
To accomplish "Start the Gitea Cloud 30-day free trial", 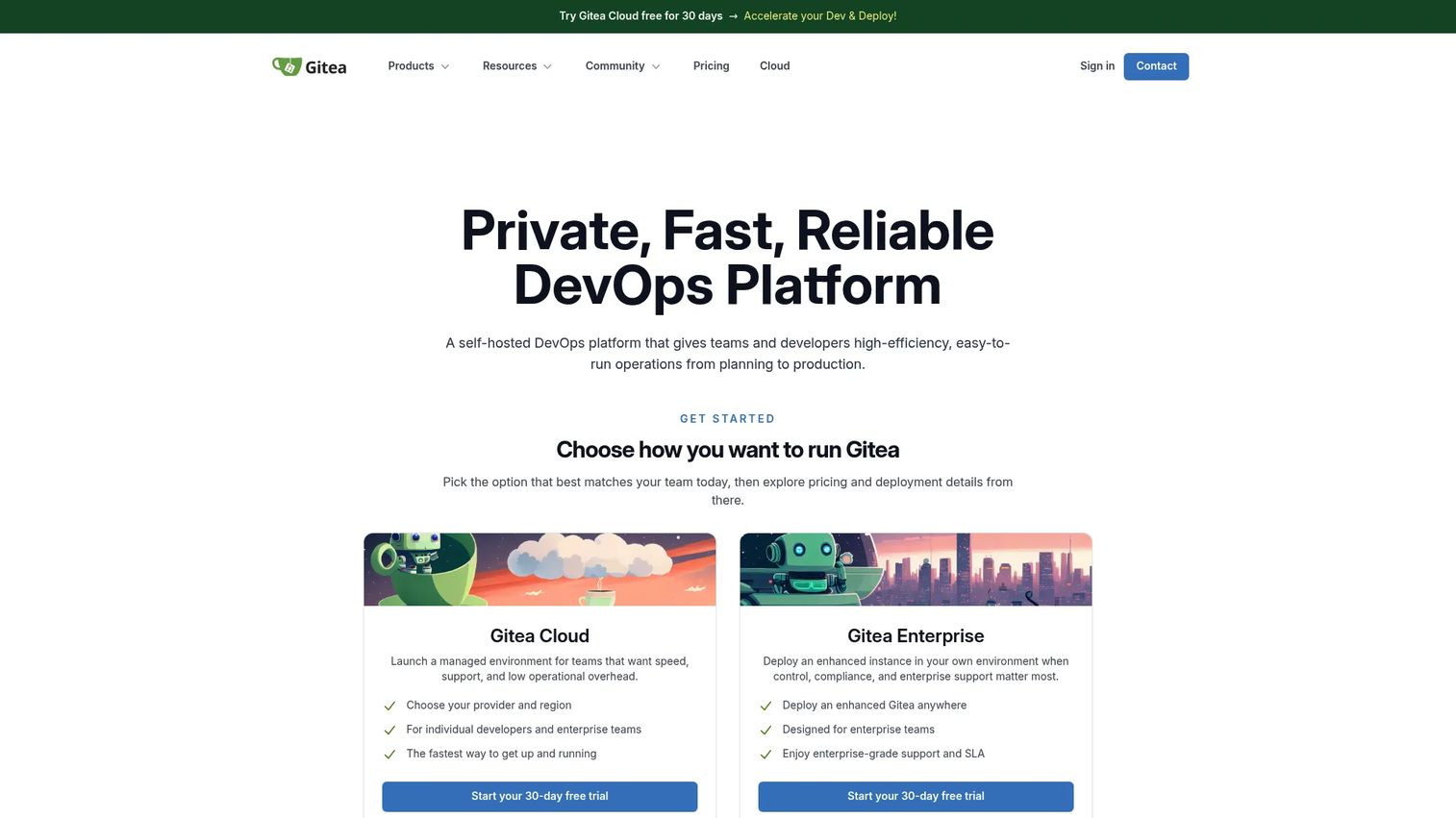I will [540, 796].
